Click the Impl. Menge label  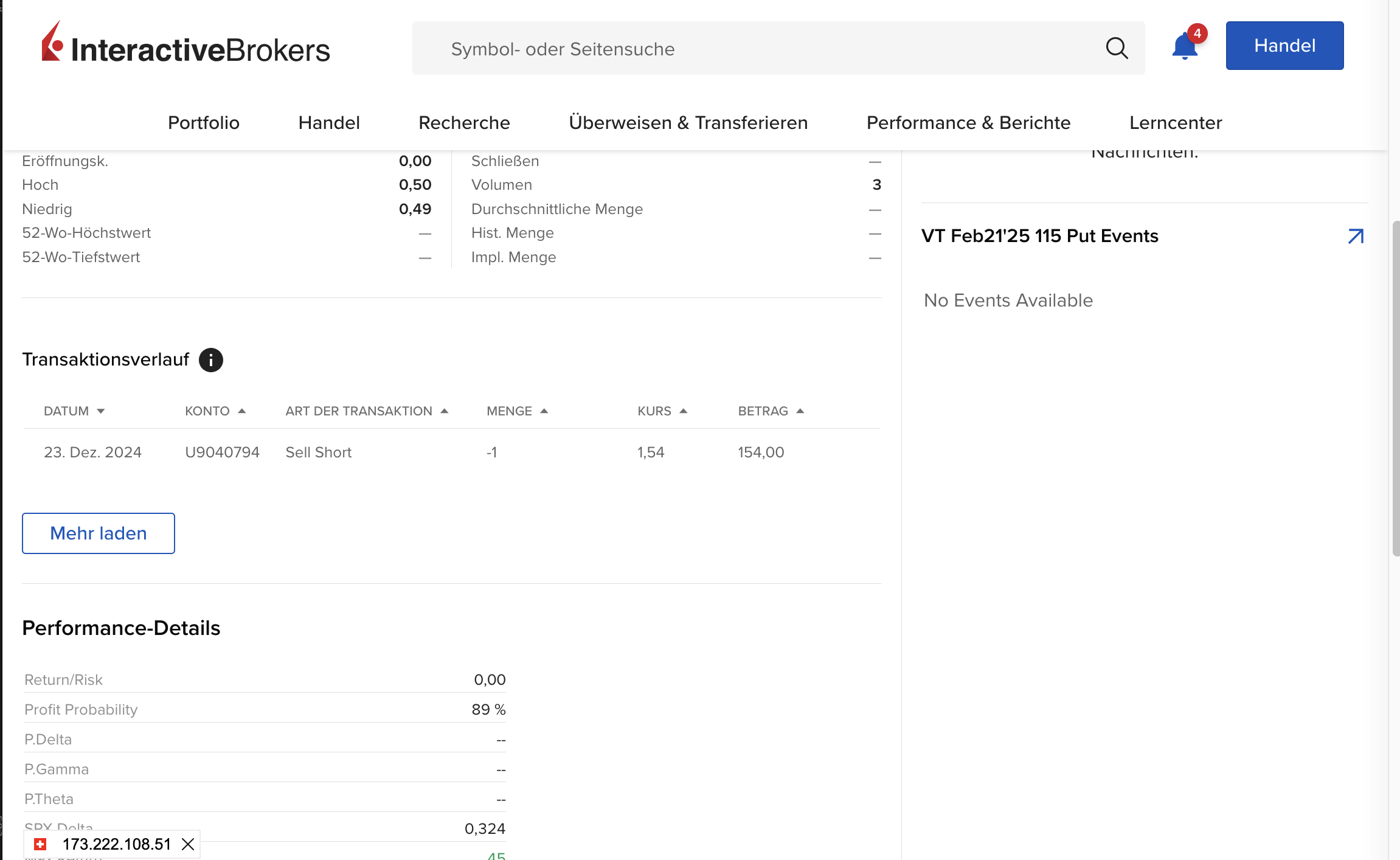(513, 257)
